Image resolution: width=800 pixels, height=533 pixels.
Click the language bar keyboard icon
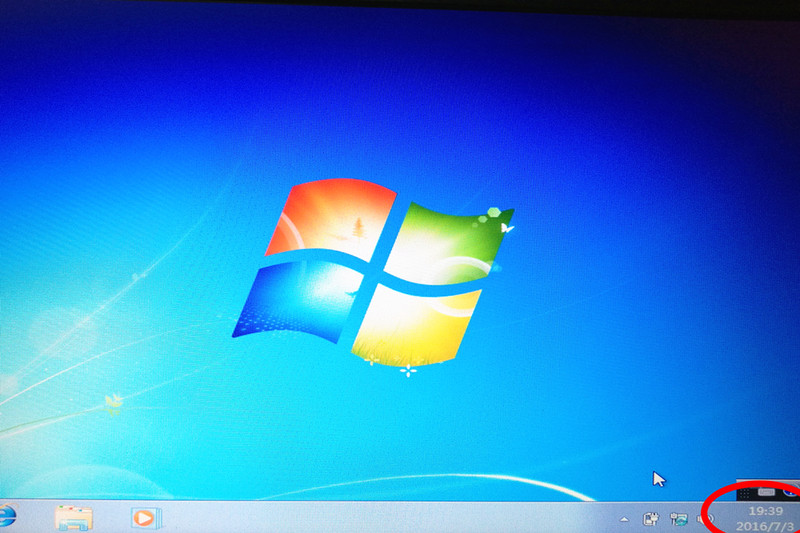click(x=766, y=491)
